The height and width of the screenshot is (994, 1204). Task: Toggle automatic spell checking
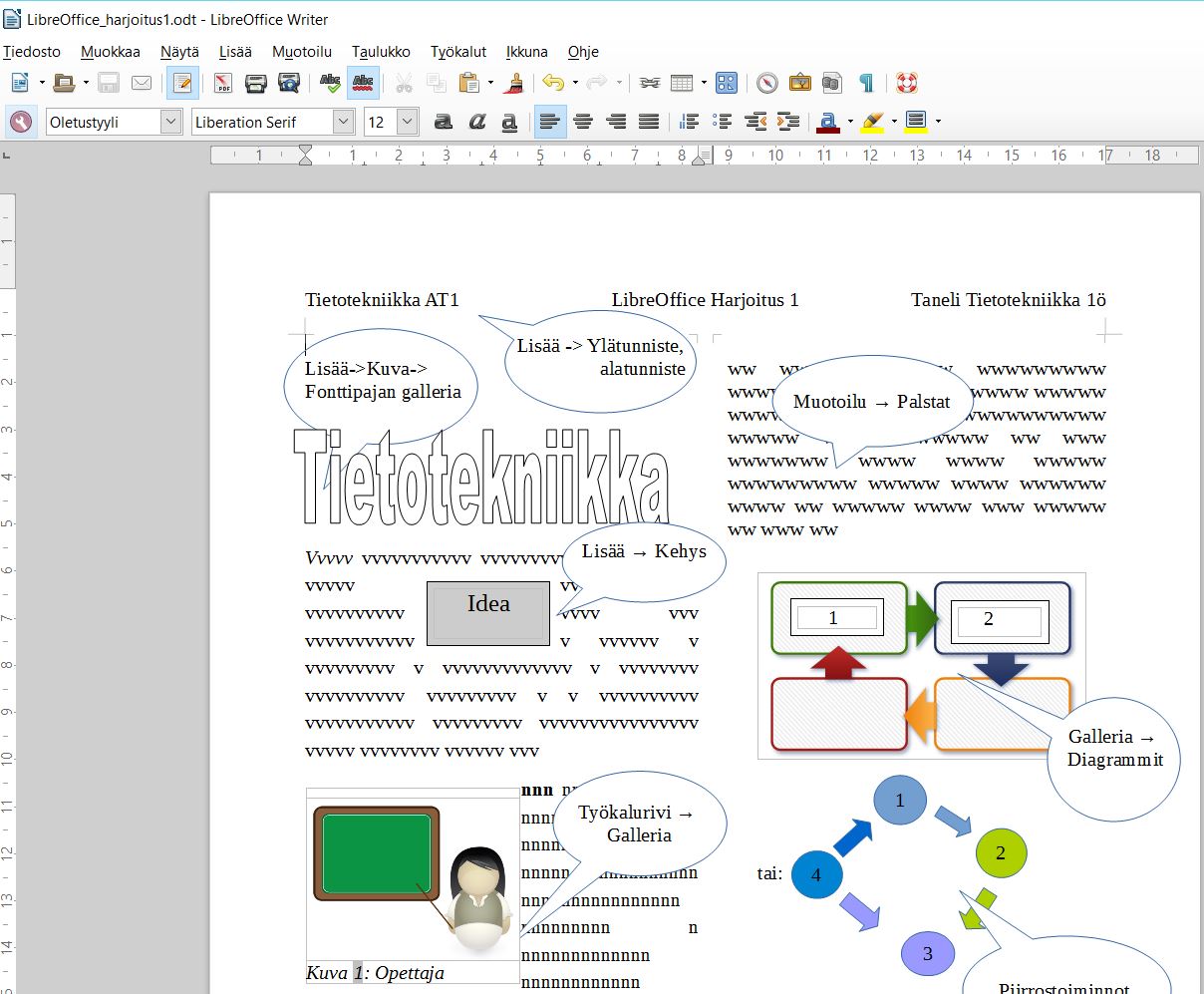[x=363, y=83]
